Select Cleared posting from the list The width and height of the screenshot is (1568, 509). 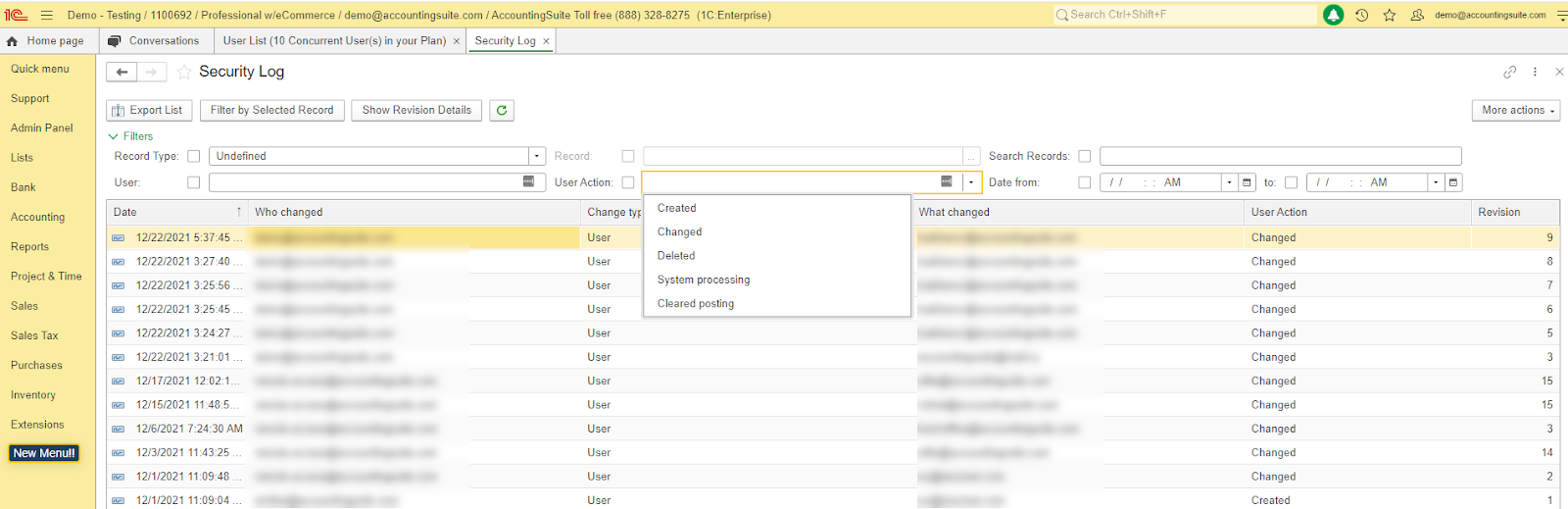point(777,304)
